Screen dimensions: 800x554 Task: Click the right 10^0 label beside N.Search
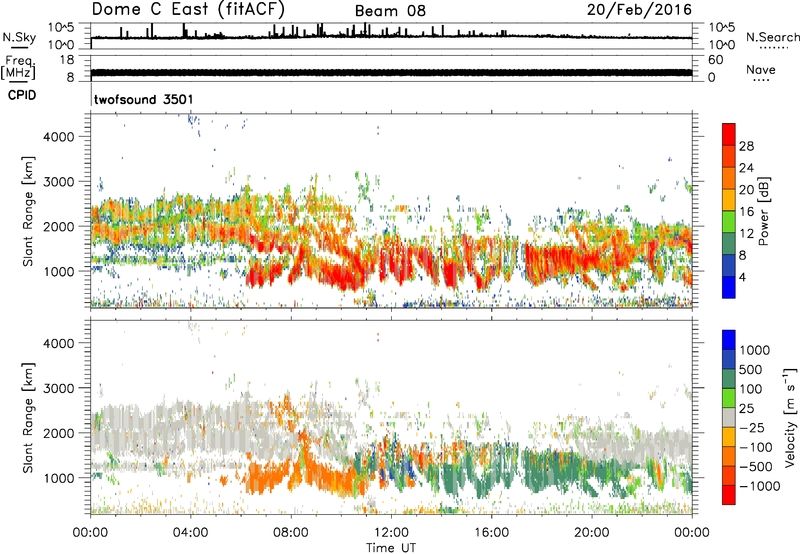point(722,45)
